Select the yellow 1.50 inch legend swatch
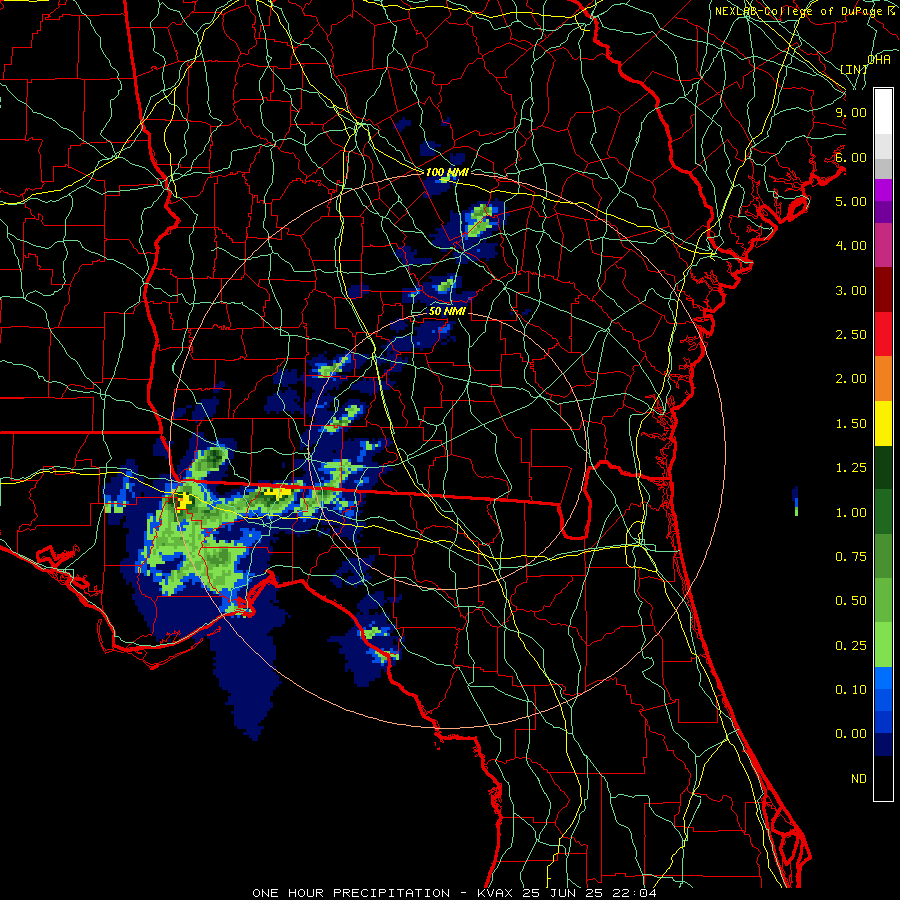This screenshot has height=900, width=900. [x=883, y=423]
